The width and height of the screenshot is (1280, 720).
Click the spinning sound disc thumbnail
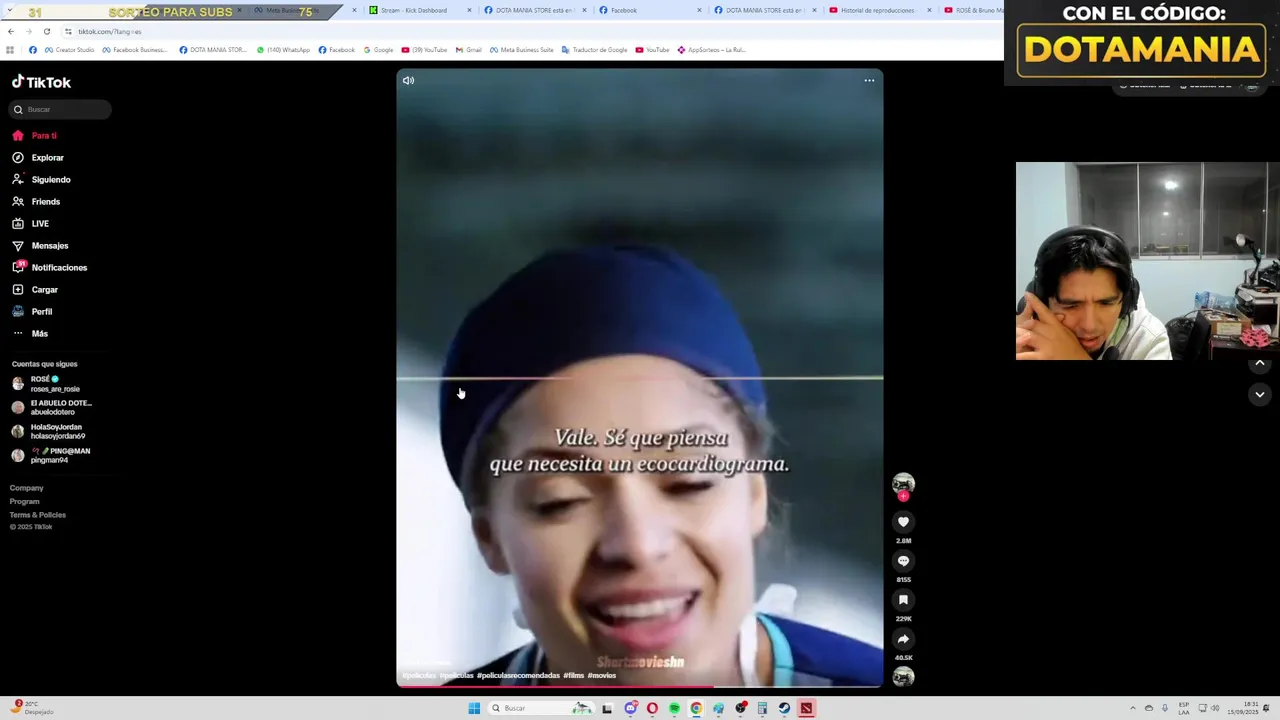903,677
